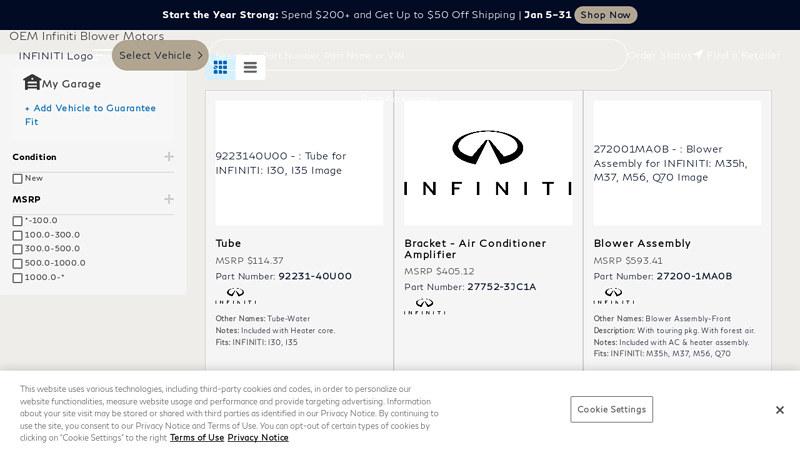
Task: Expand the Condition filter section
Action: pyautogui.click(x=169, y=157)
